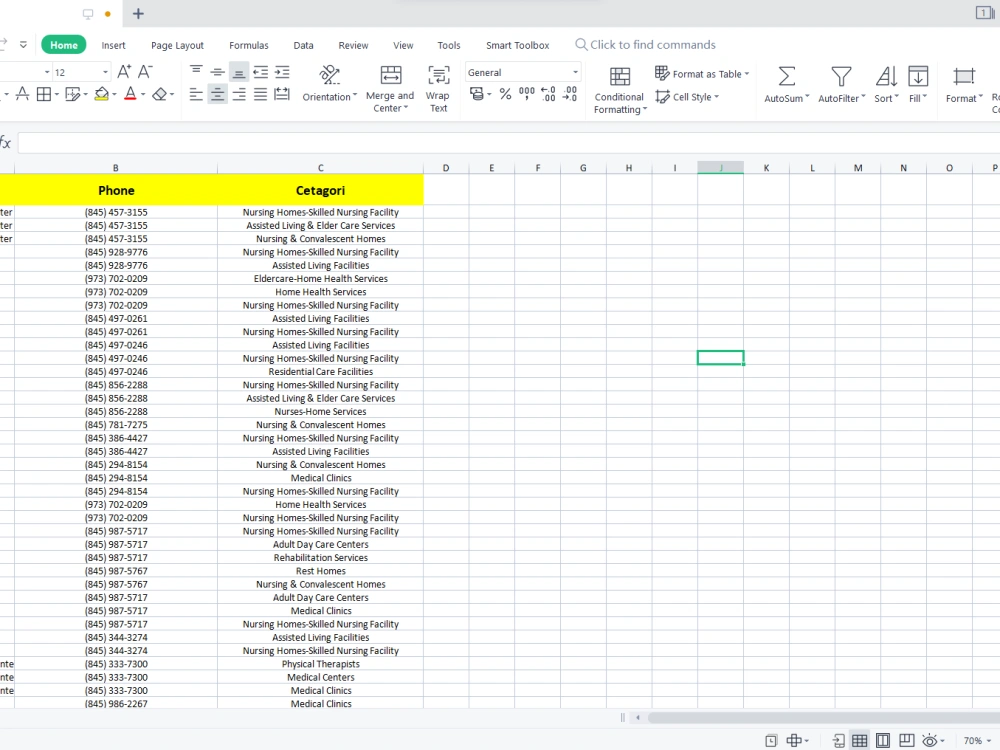Open Format as Table options
Image resolution: width=1000 pixels, height=750 pixels.
coord(702,73)
